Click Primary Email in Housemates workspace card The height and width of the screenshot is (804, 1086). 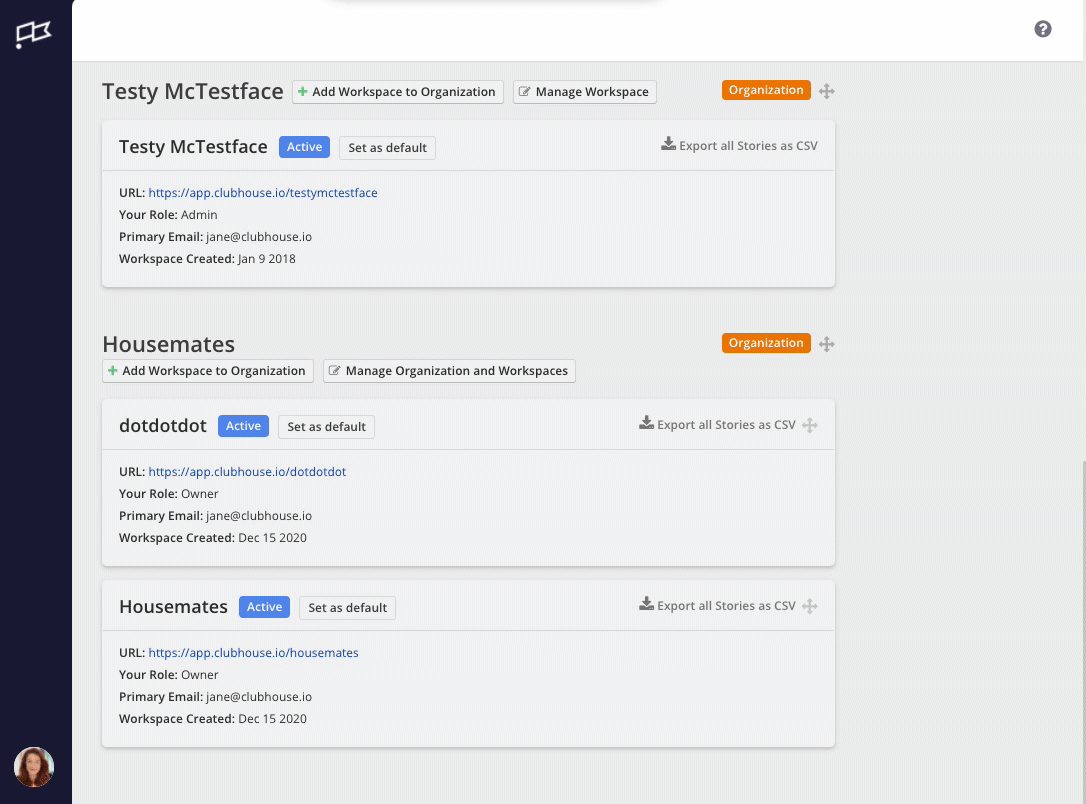click(215, 697)
